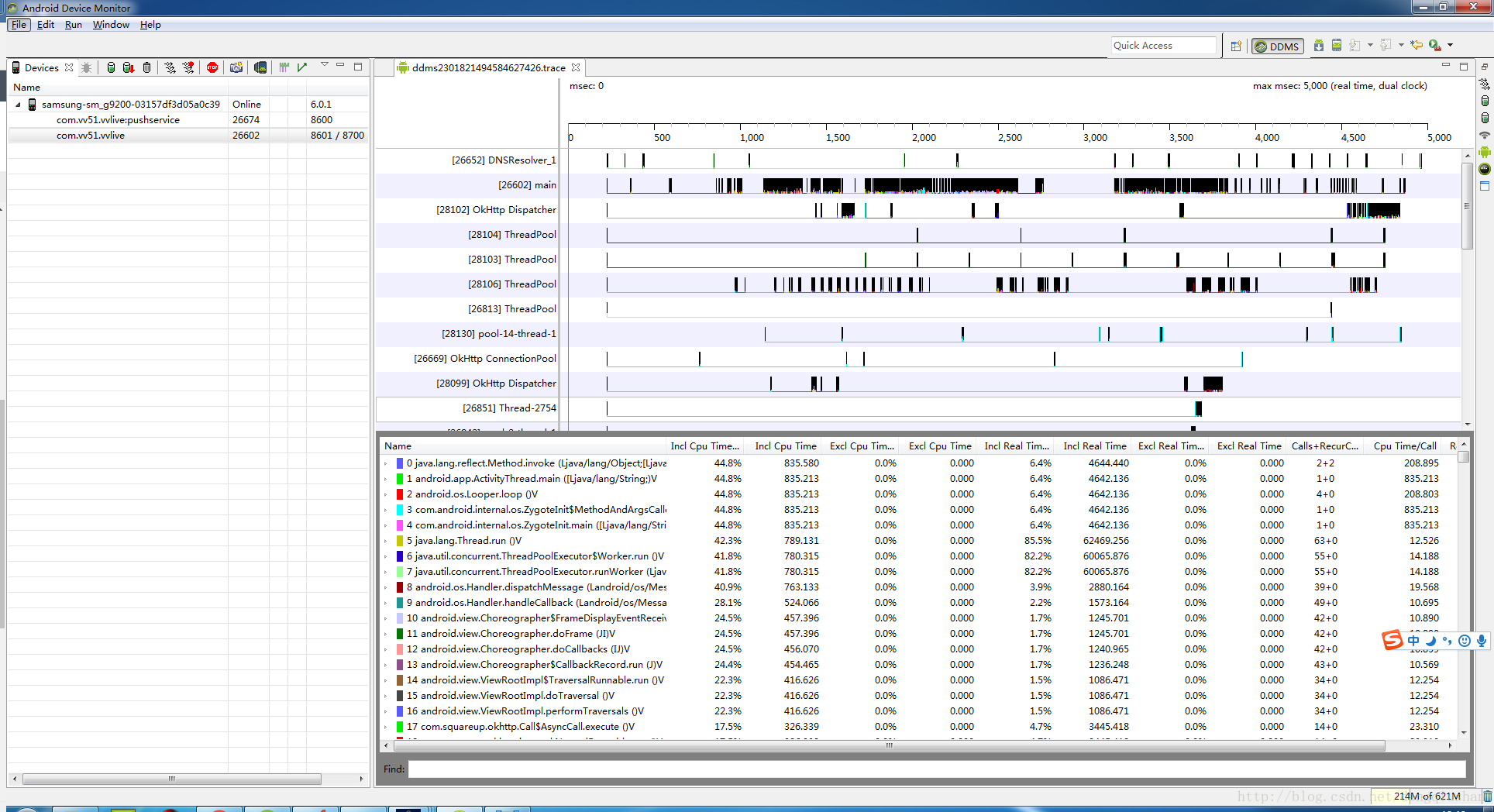1494x812 pixels.
Task: Open the External Tools dropdown arrow
Action: point(1450,45)
